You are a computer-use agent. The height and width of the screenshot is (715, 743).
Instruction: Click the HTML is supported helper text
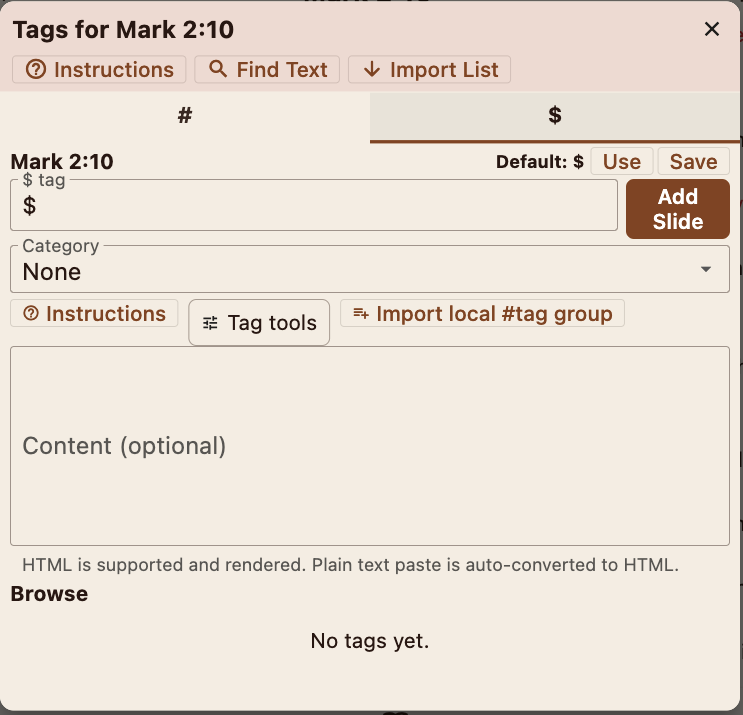(x=350, y=565)
